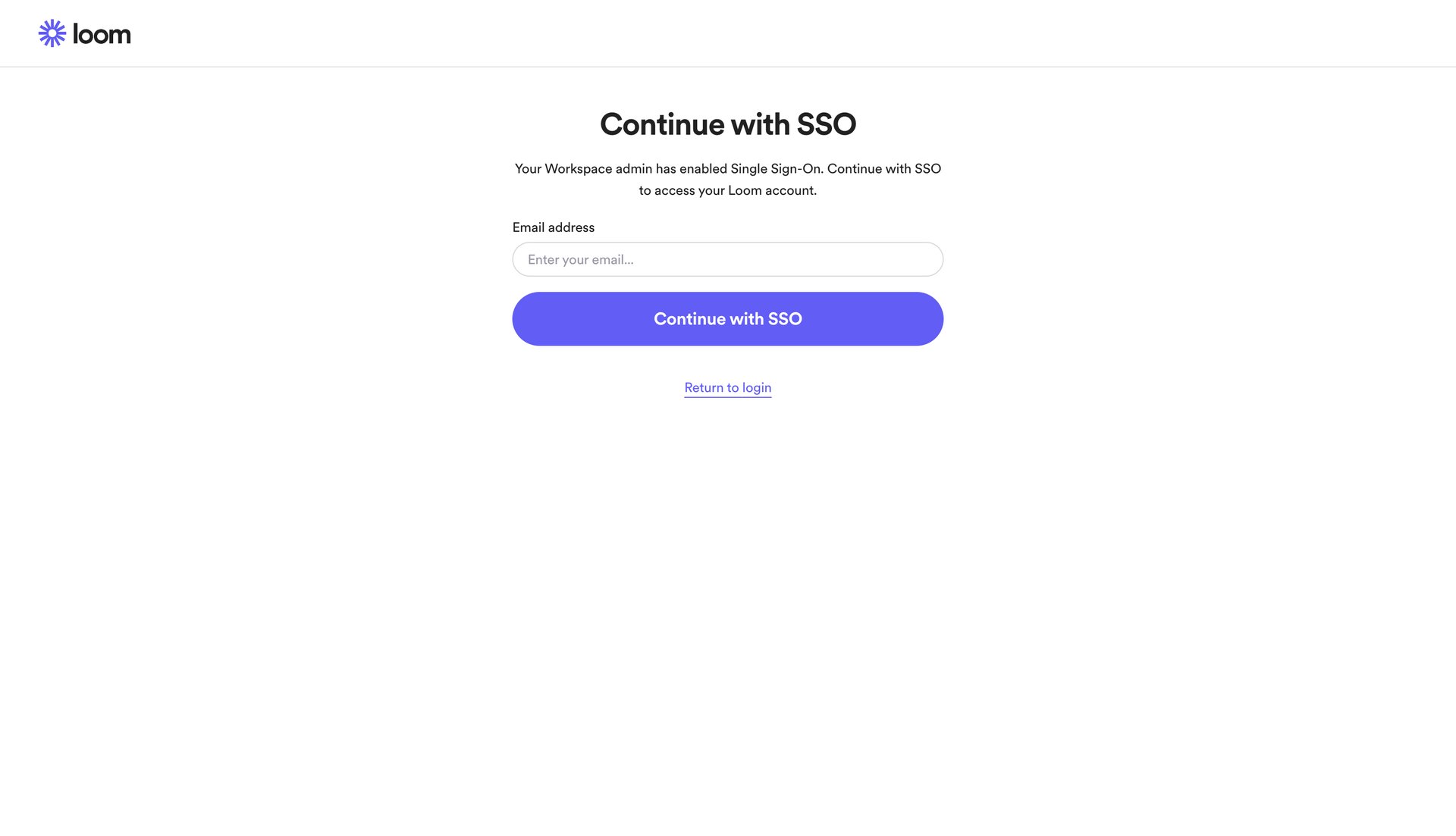Click the "SSO" text inside the purple button

pyautogui.click(x=785, y=319)
